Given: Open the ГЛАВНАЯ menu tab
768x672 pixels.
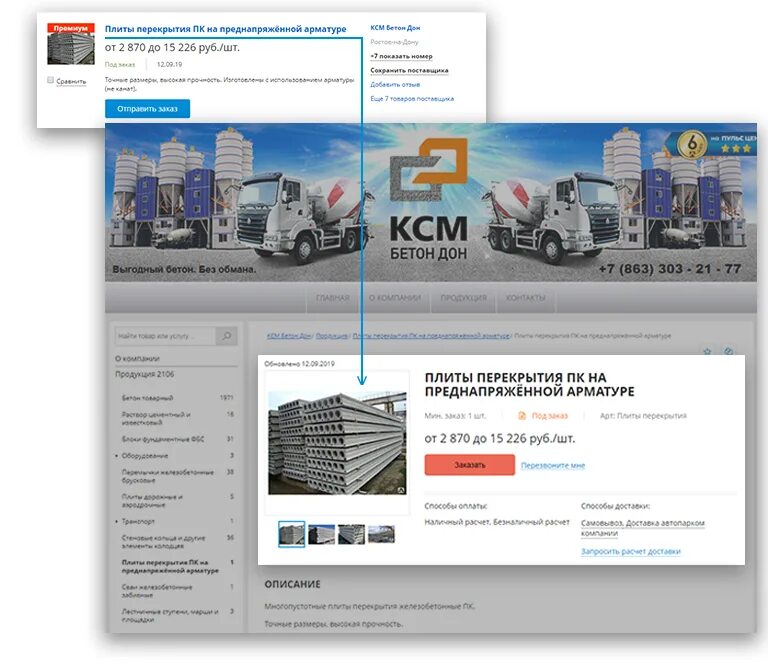Looking at the screenshot, I should coord(333,298).
